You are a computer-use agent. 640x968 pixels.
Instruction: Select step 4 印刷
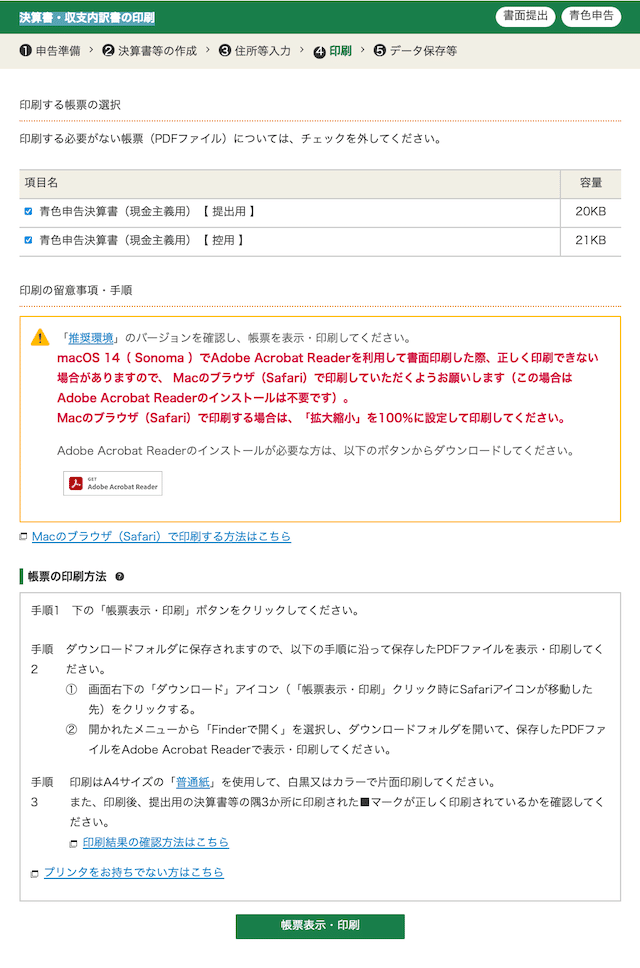click(333, 51)
